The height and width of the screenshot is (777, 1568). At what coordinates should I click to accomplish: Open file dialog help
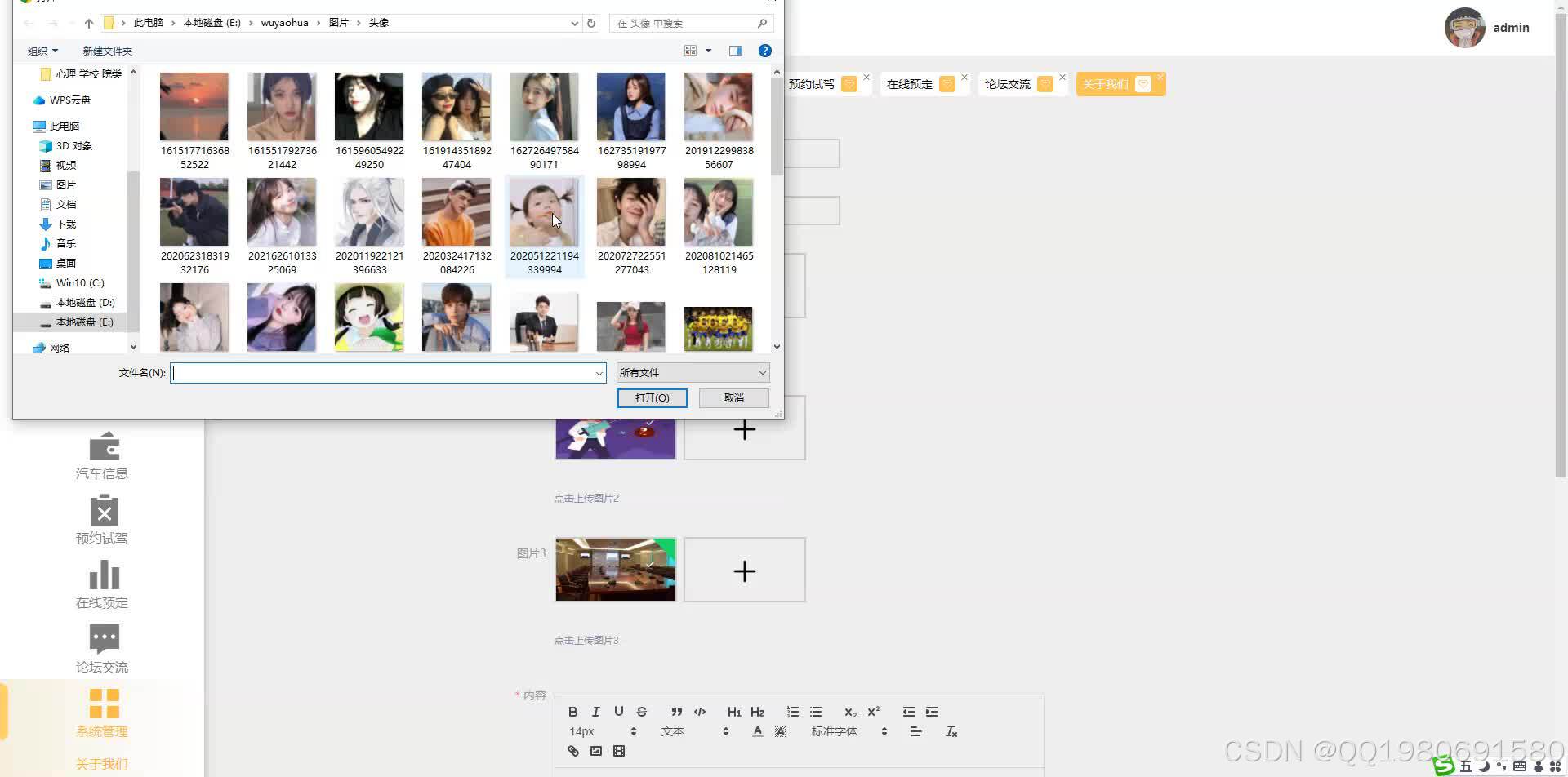765,51
